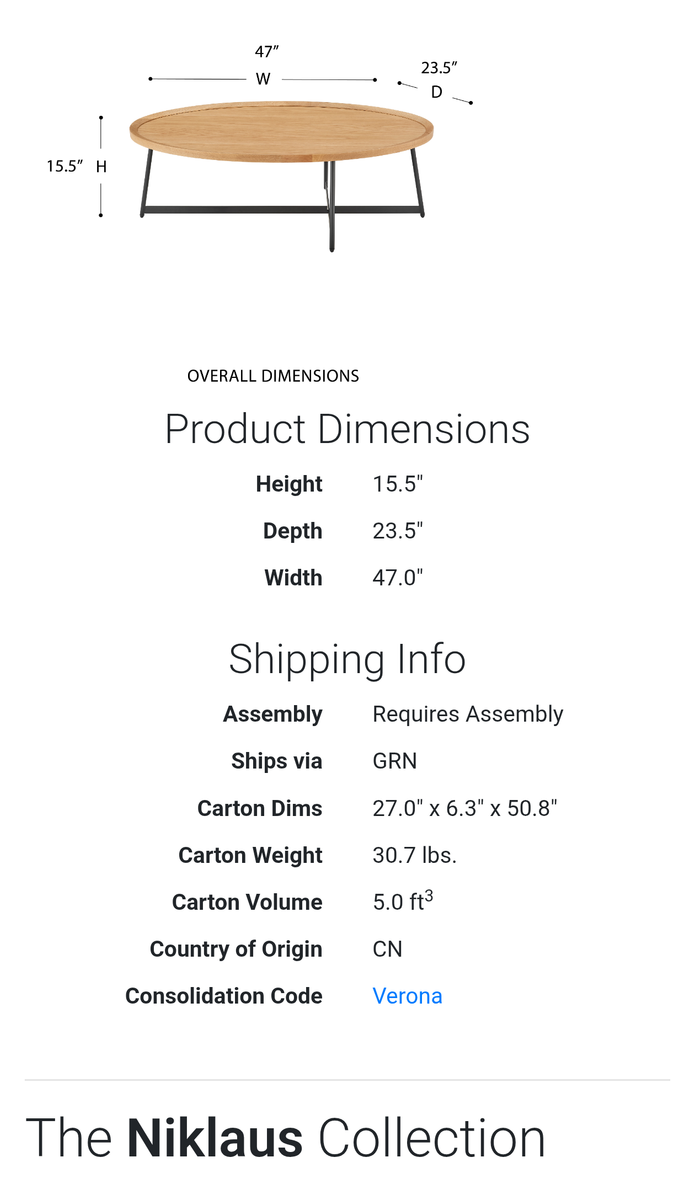Viewport: 695px width, 1200px height.
Task: Click the Consolidation Code label
Action: click(x=224, y=996)
